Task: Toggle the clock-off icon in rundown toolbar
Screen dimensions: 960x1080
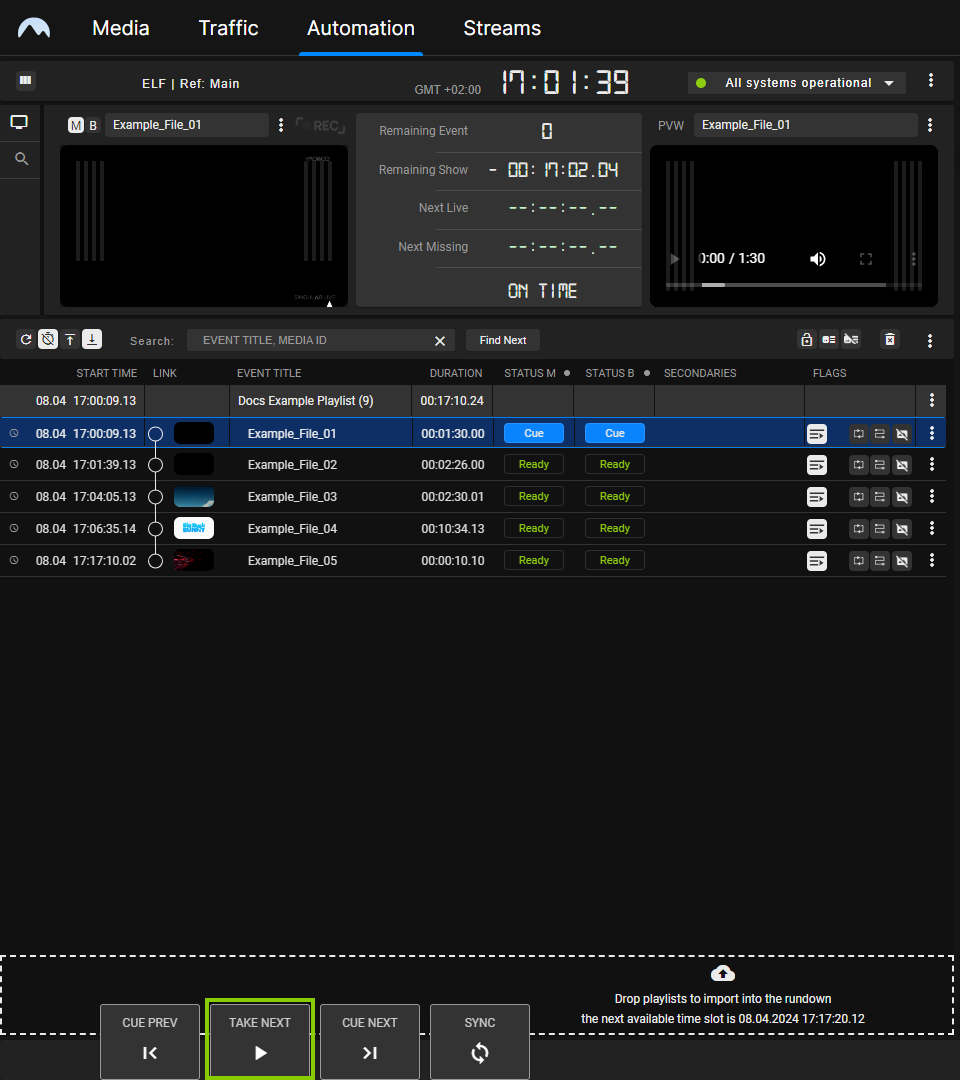Action: coord(48,340)
